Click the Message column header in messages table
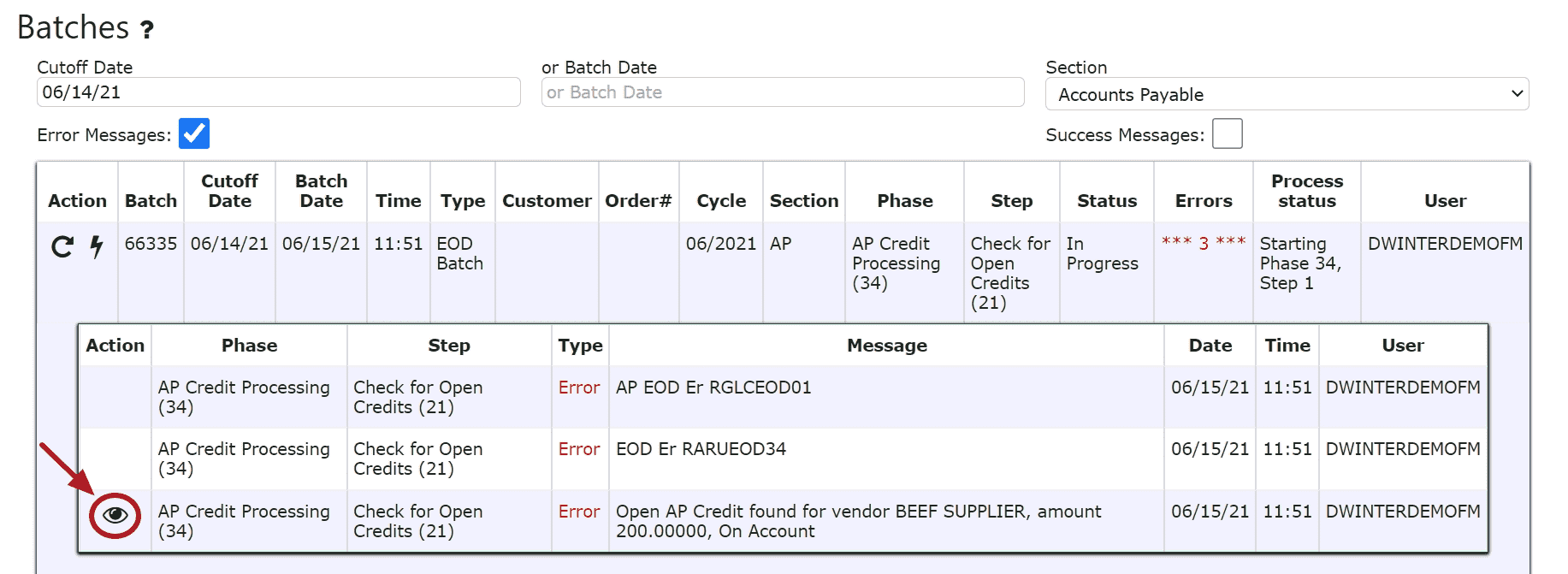Image resolution: width=1568 pixels, height=574 pixels. click(886, 346)
